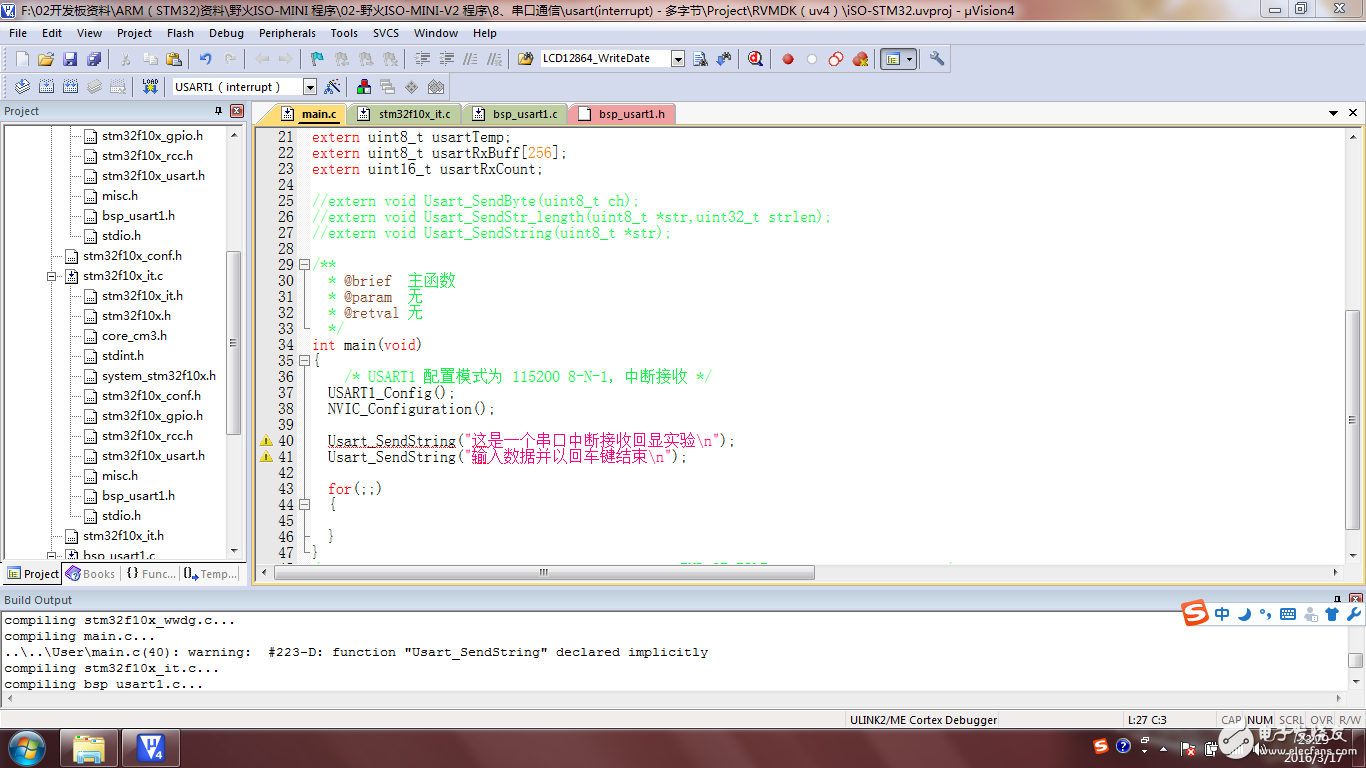This screenshot has width=1366, height=768.
Task: Open the Flash menu
Action: [180, 33]
